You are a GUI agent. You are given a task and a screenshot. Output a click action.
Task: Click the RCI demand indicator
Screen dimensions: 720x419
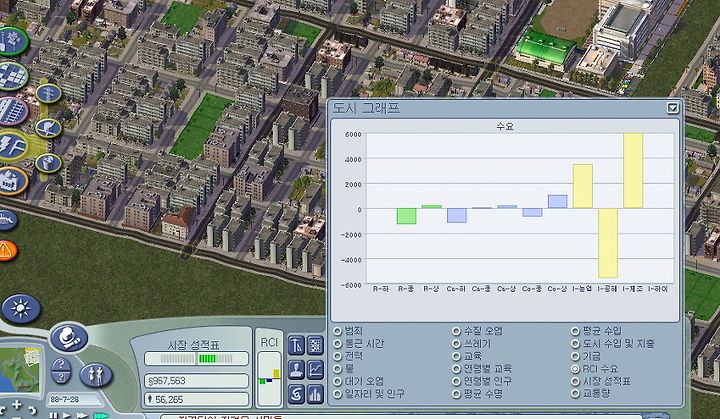pyautogui.click(x=269, y=379)
